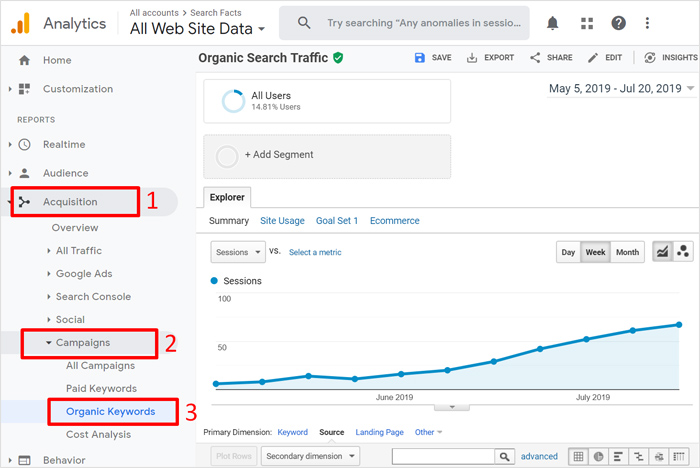Select the Week time granularity
The image size is (700, 468).
pyautogui.click(x=595, y=252)
